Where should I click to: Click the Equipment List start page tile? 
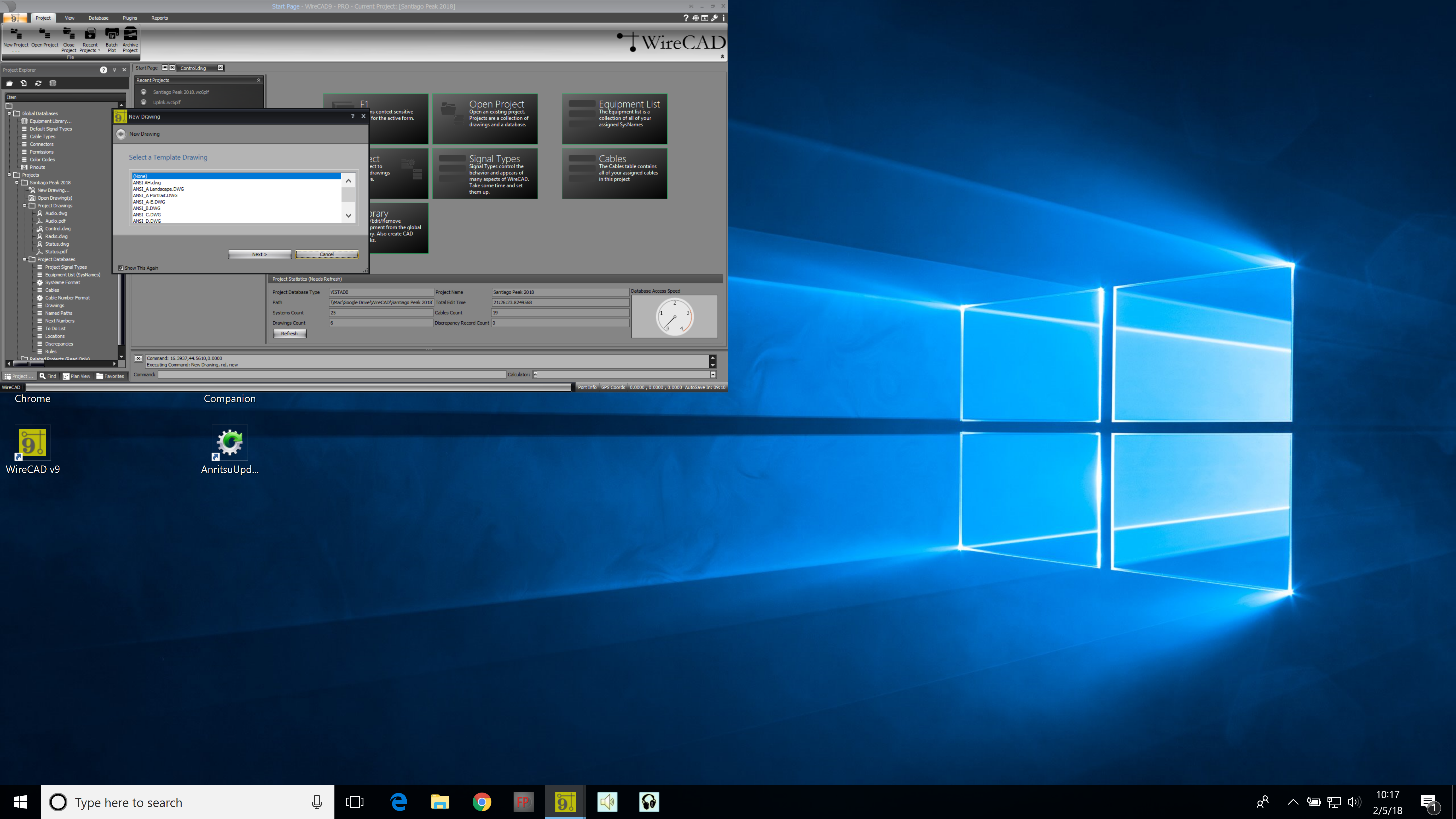point(615,119)
